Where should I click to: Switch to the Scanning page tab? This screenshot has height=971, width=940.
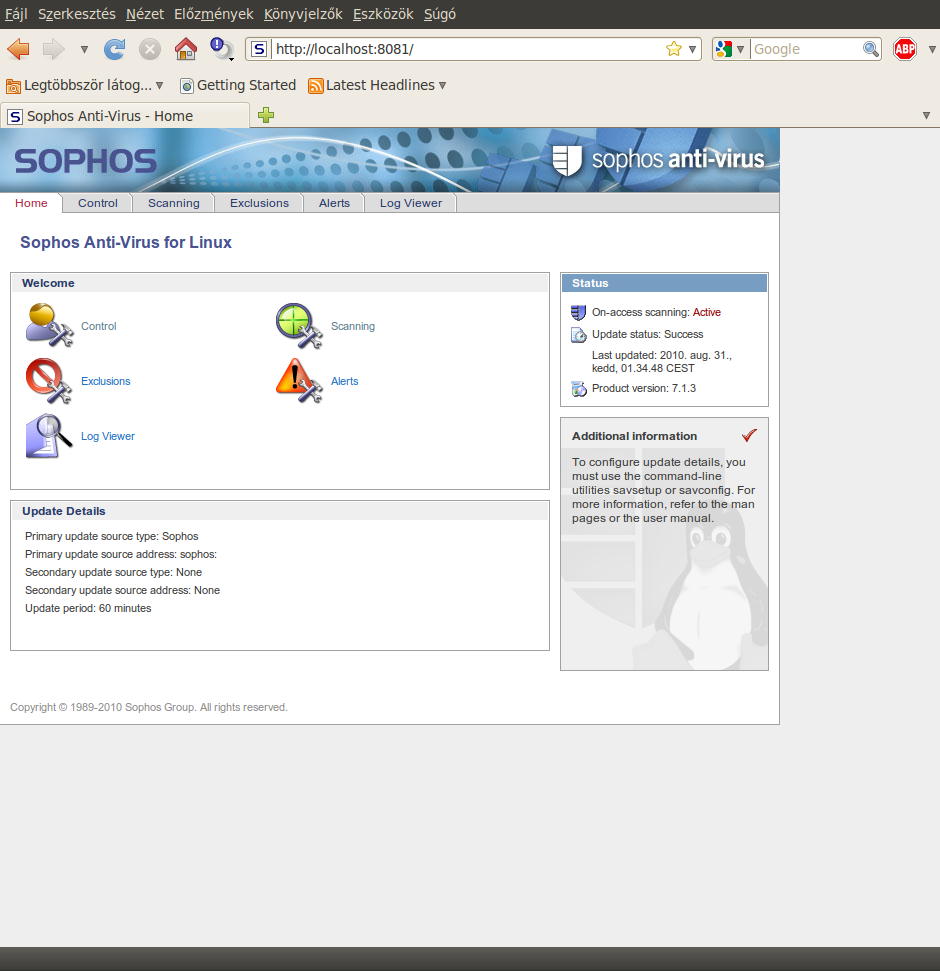173,203
